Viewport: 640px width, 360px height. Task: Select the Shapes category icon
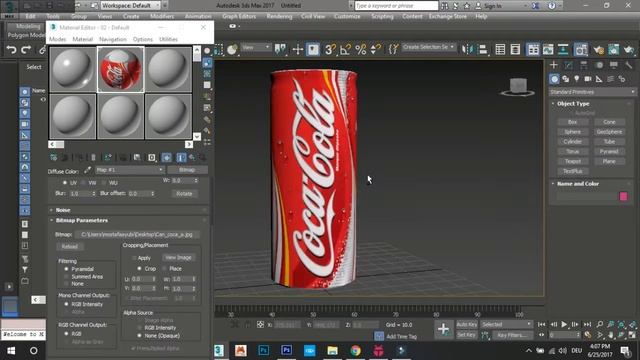point(565,79)
